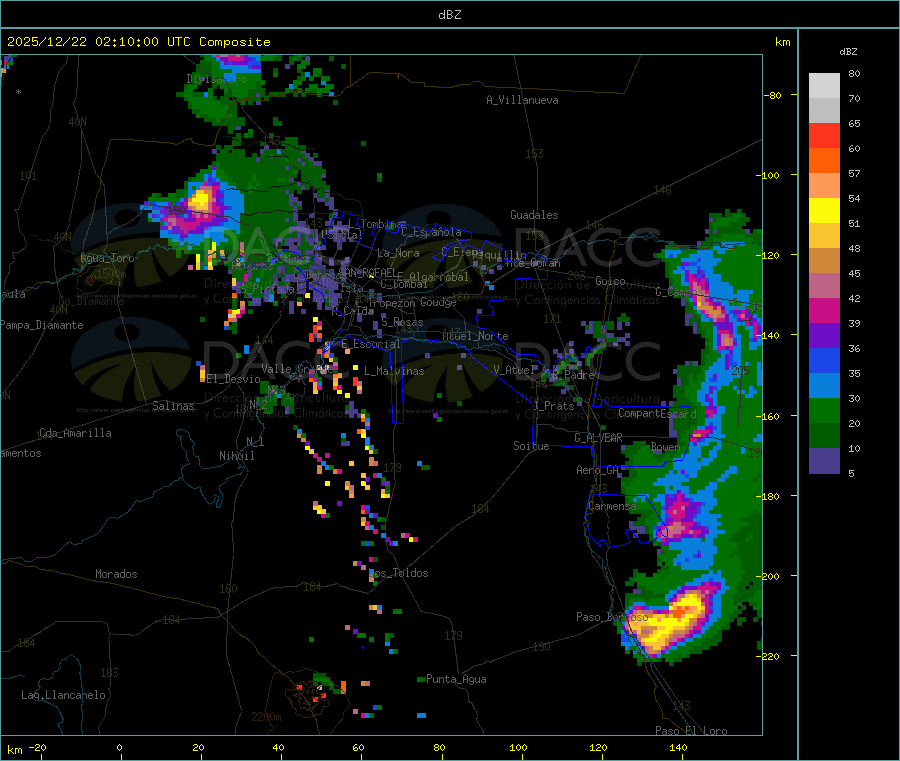Click the 'Guico' label
This screenshot has height=761, width=900.
tap(610, 281)
